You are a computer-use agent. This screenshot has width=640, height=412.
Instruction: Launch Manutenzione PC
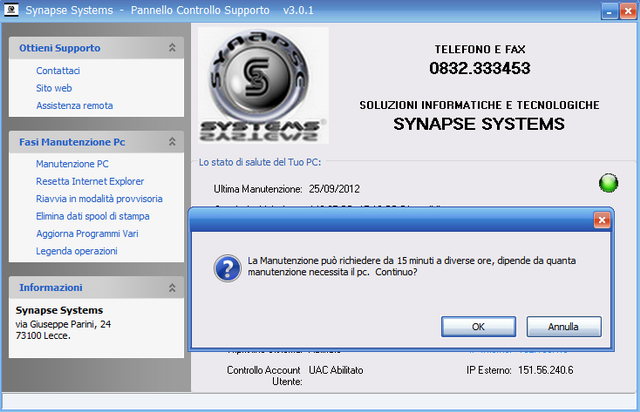click(72, 164)
